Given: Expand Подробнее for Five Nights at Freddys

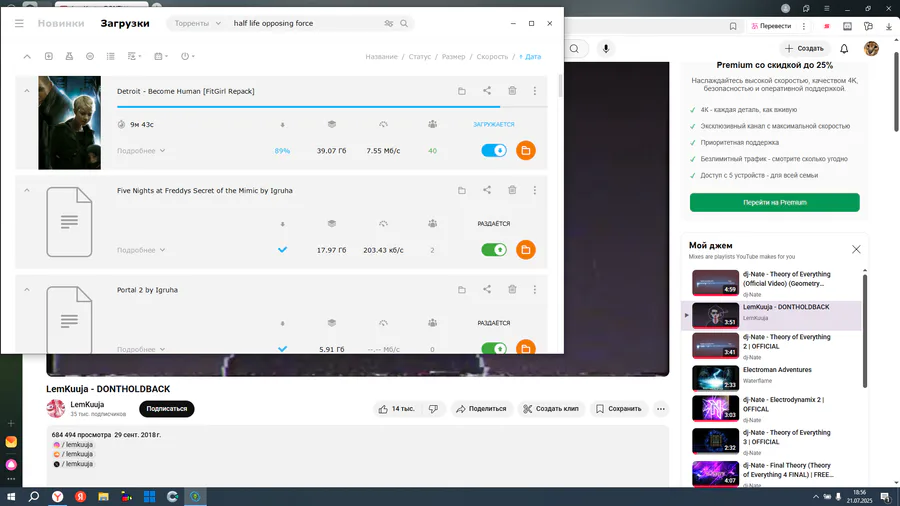Looking at the screenshot, I should click(141, 250).
